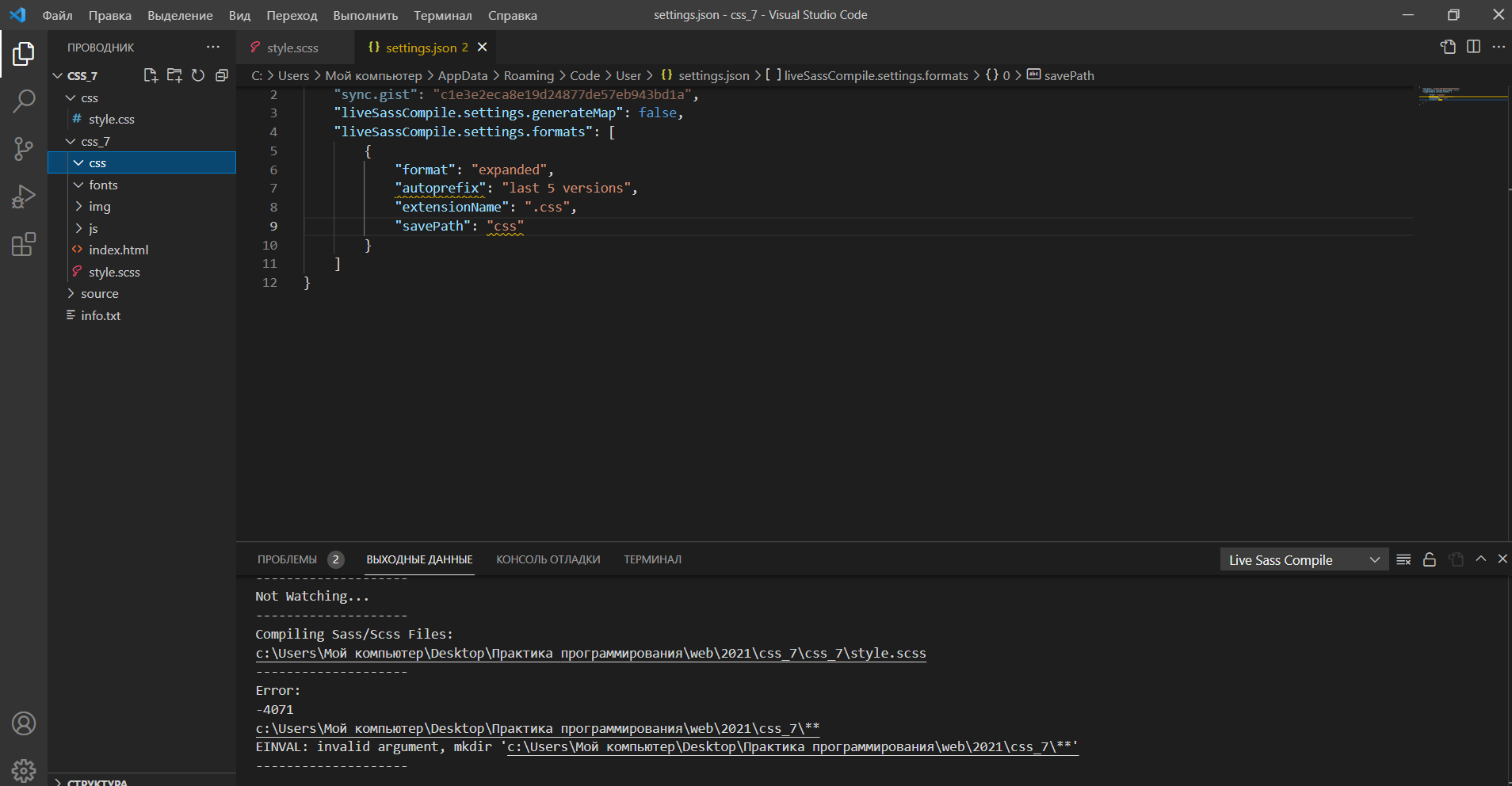Switch to the Терминал panel tab
The height and width of the screenshot is (786, 1512).
652,559
